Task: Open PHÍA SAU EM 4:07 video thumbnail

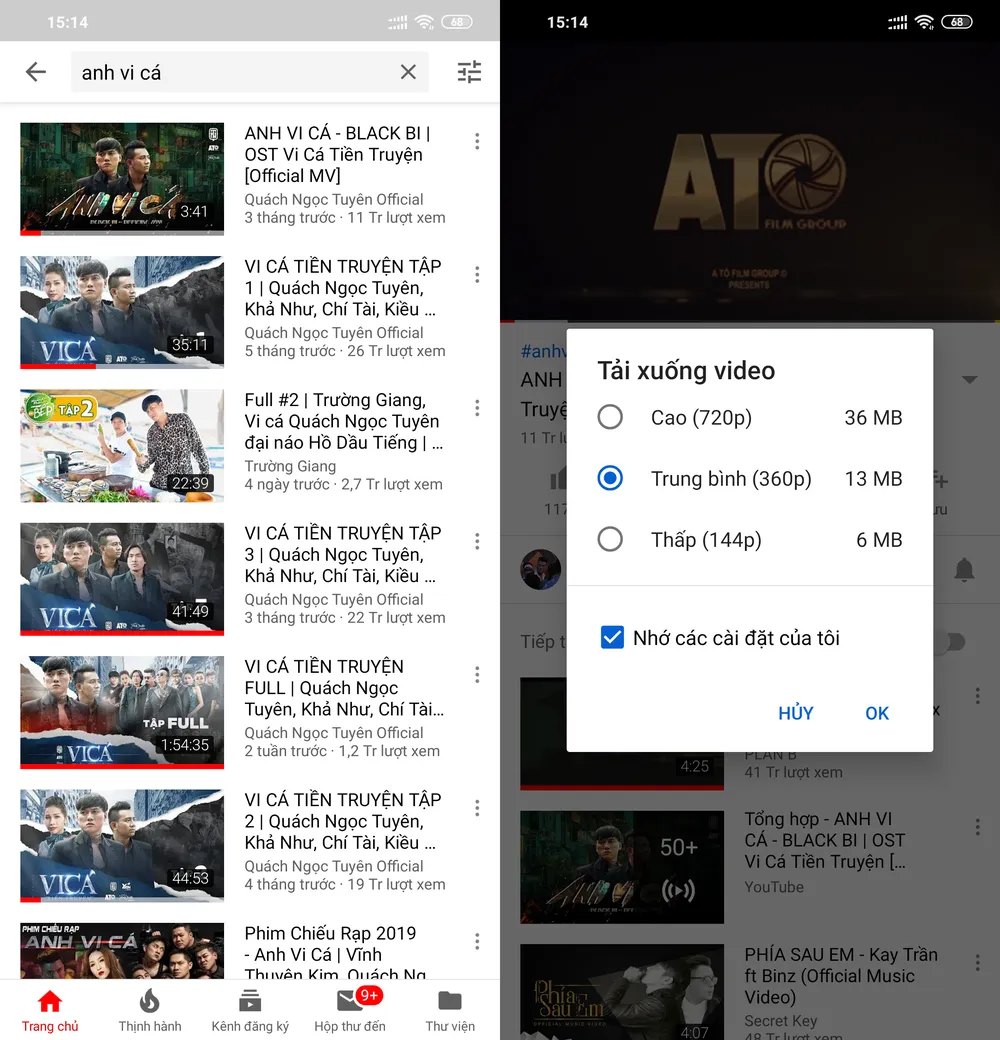Action: tap(622, 991)
